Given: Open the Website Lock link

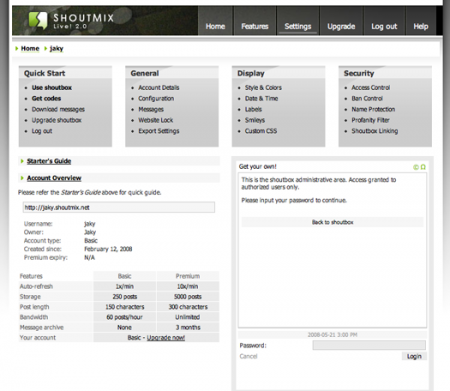Looking at the screenshot, I should click(156, 120).
